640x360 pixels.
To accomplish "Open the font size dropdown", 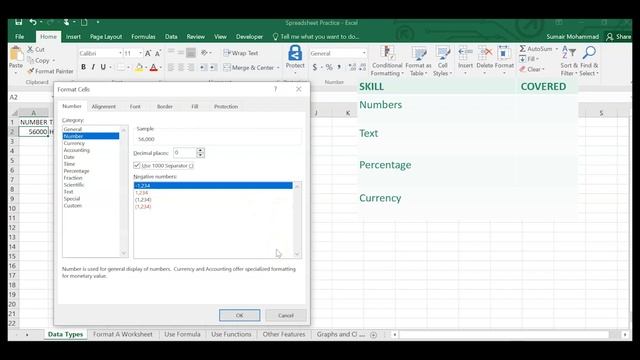I will tap(140, 53).
